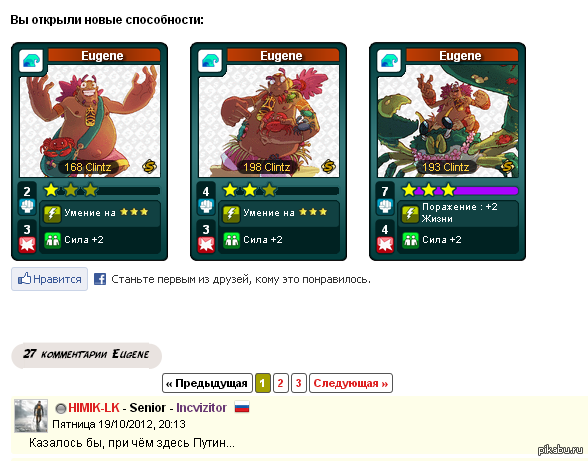Screen dimensions: 588x461
Task: Click the red damage icon on the second Eugene card
Action: pyautogui.click(x=206, y=245)
